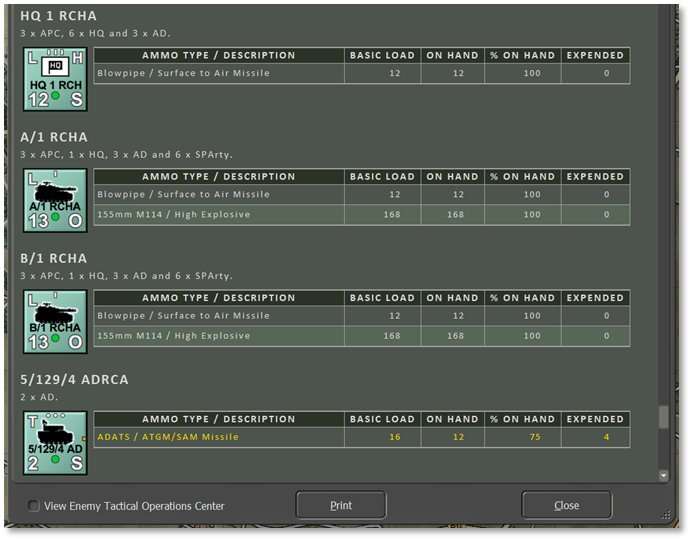The width and height of the screenshot is (691, 540).
Task: Click the 5/129/4 AD unit counter icon
Action: 55,442
